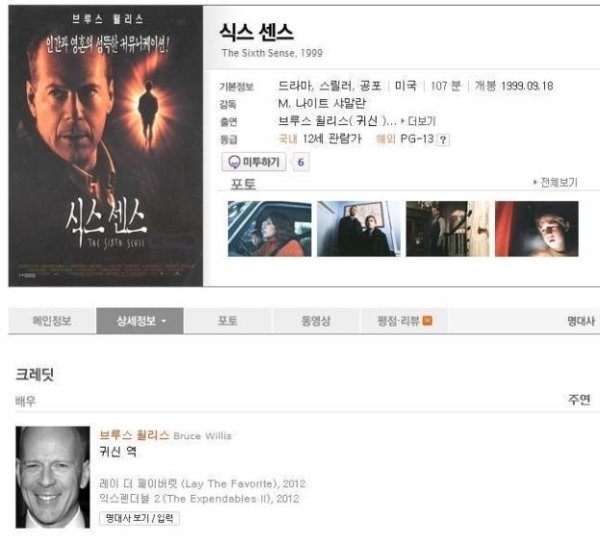Click the orange N badge on 평점·리뷰
The image size is (600, 543).
point(427,320)
